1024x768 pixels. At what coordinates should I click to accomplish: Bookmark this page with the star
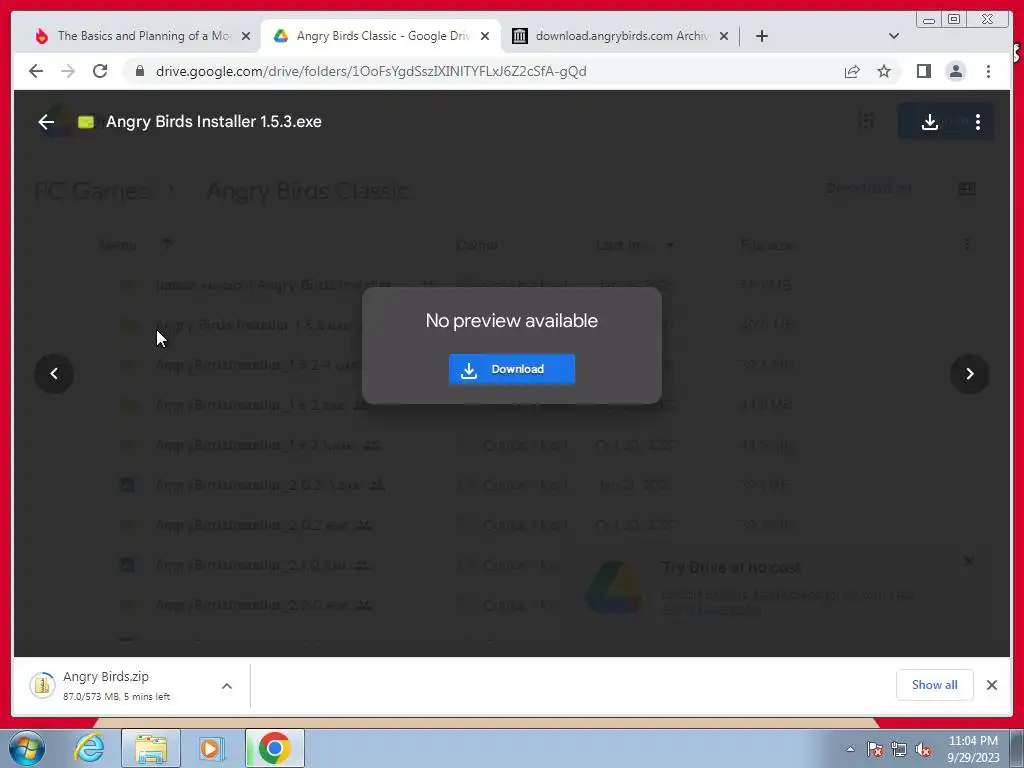[884, 71]
